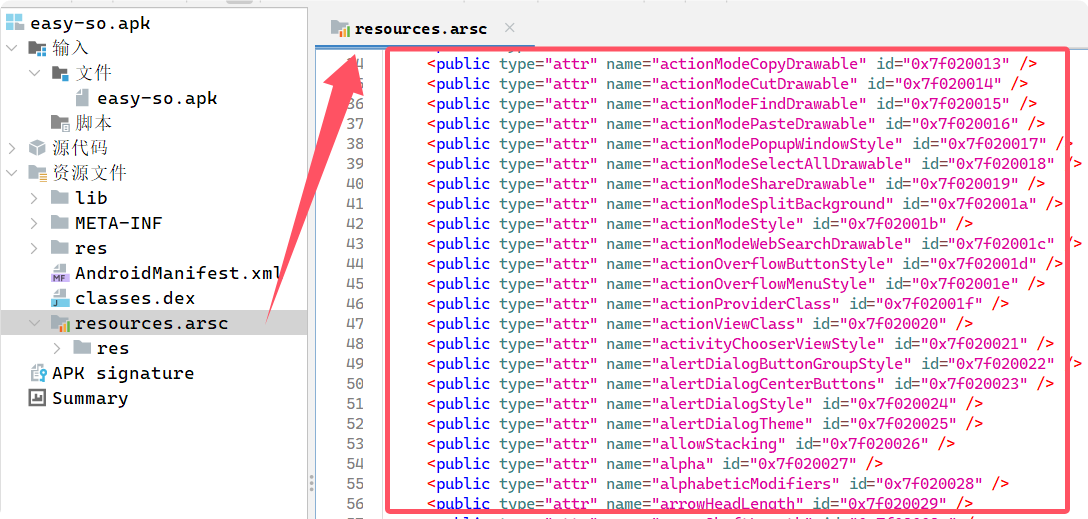The image size is (1088, 519).
Task: Click the allowStacking attribute name
Action: (717, 443)
